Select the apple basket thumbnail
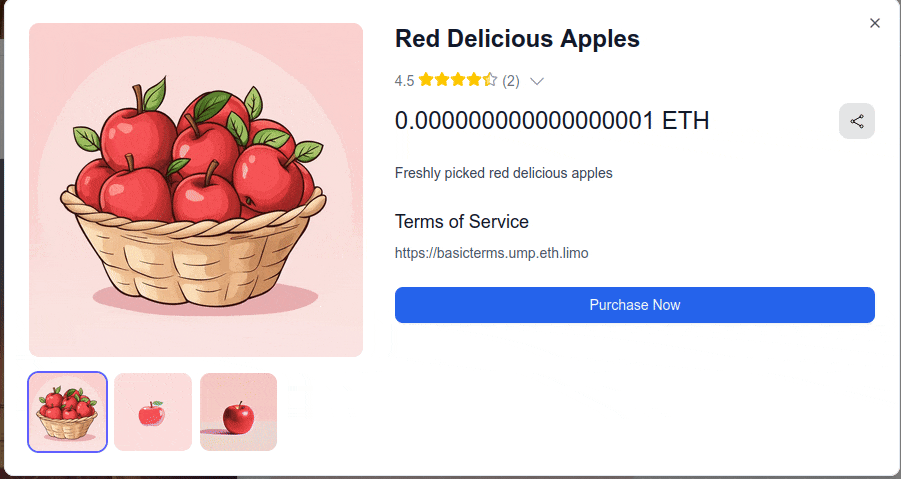The height and width of the screenshot is (479, 901). [x=68, y=412]
